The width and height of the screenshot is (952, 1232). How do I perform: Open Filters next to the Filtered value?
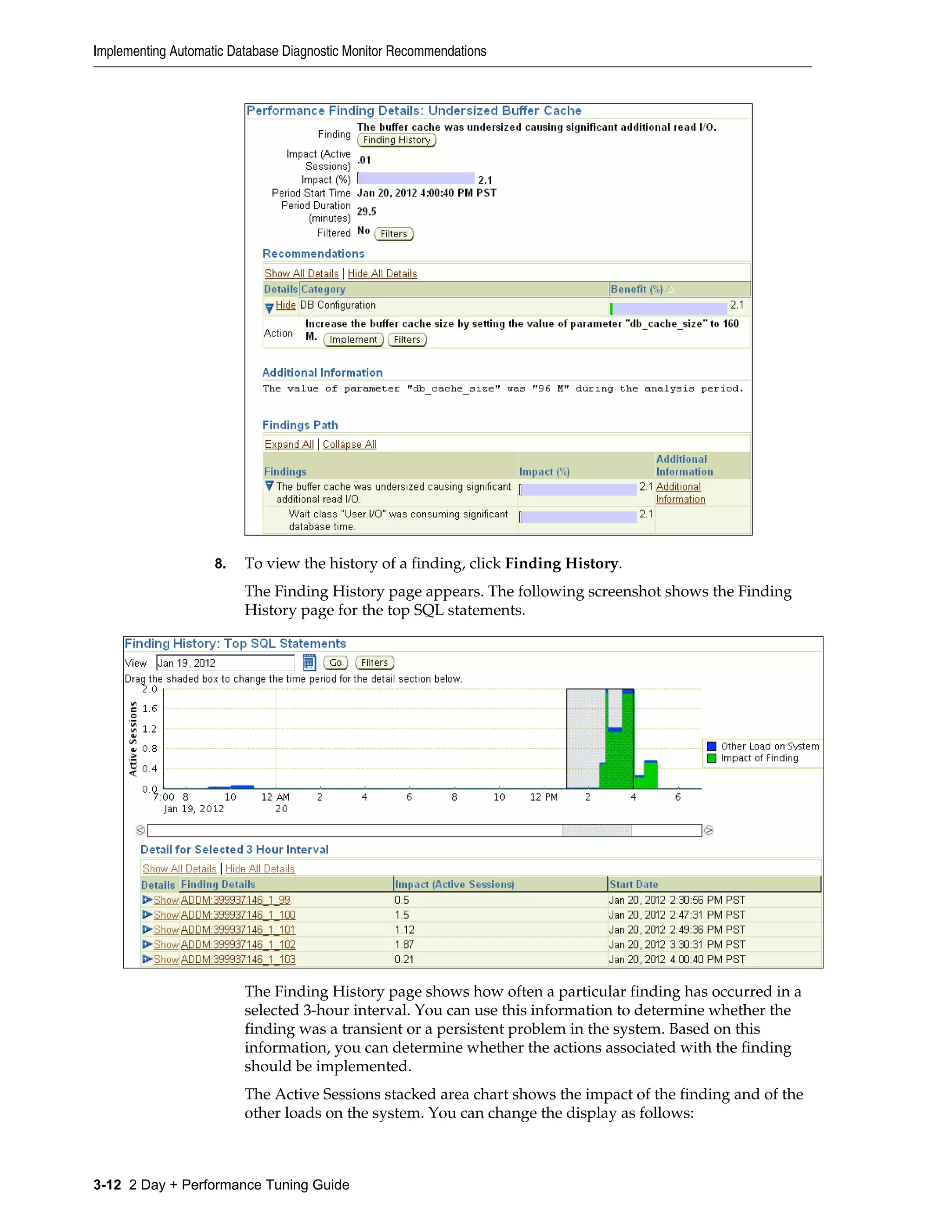click(394, 233)
